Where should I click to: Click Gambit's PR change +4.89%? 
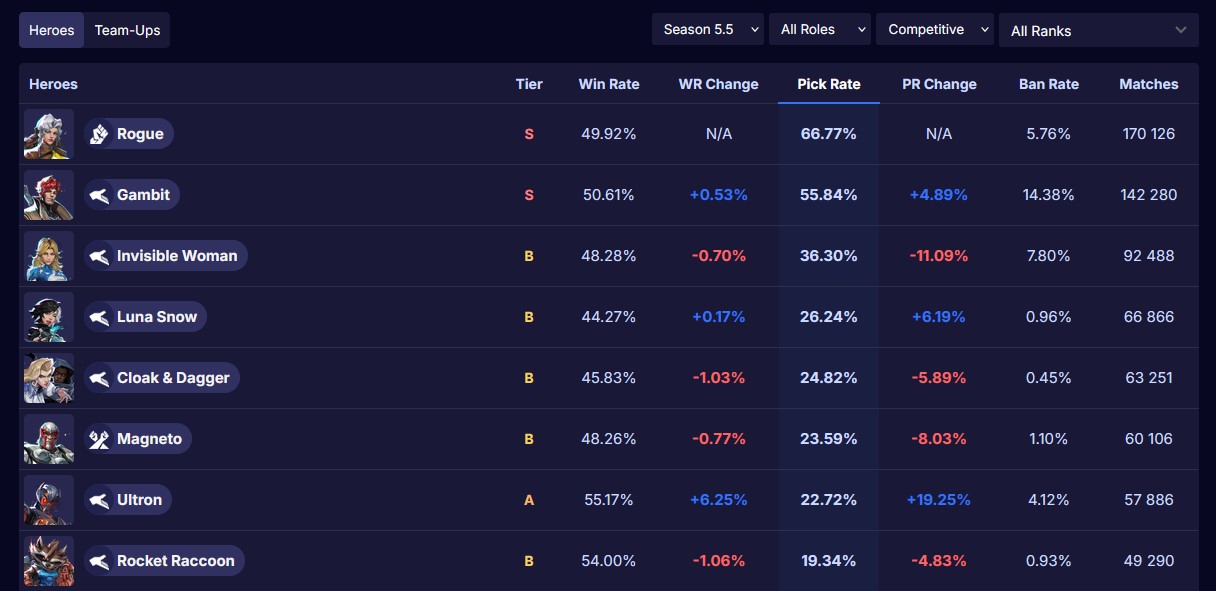tap(939, 195)
